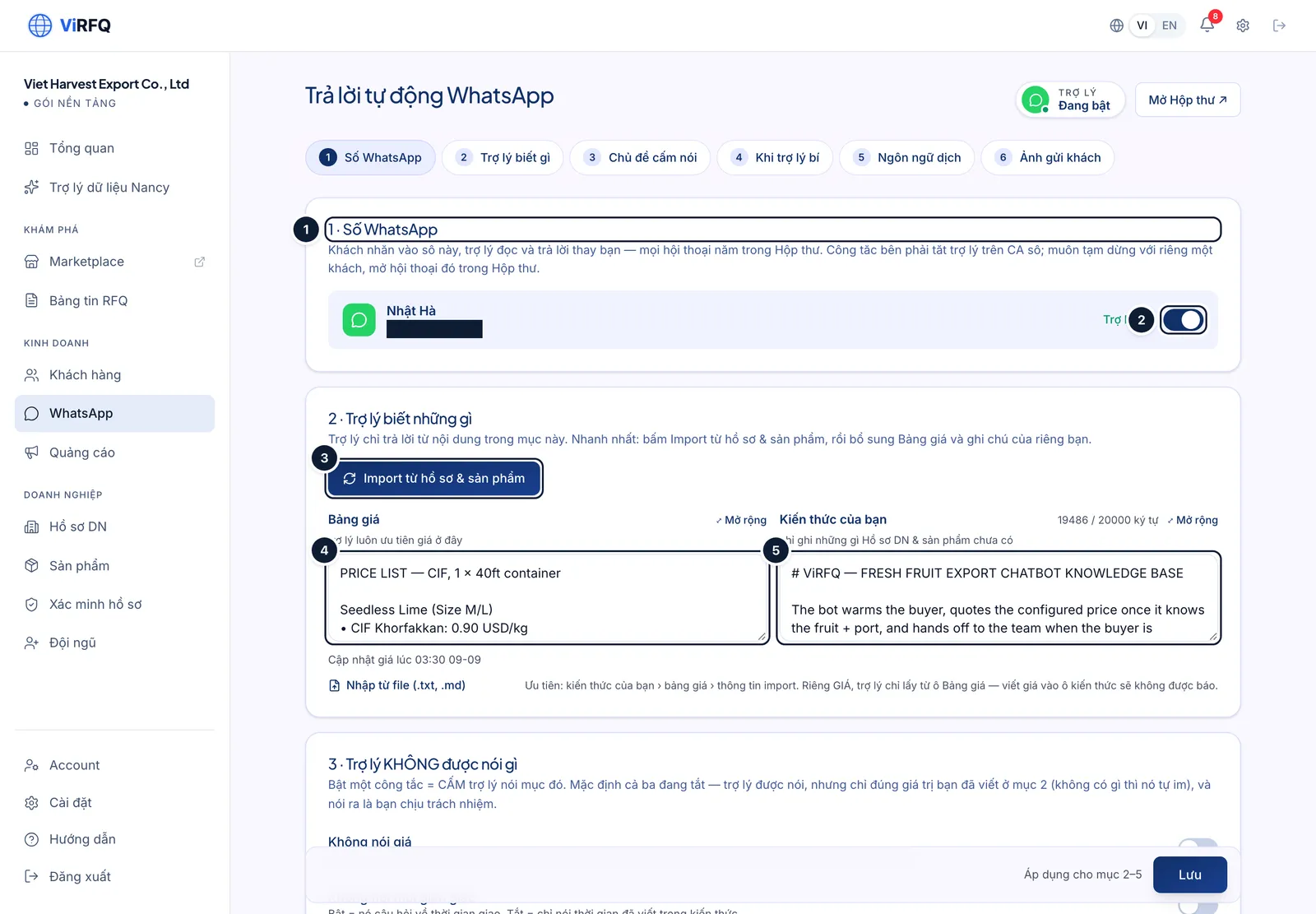Click the Đội ngũ add-user icon
The image size is (1316, 914).
click(31, 643)
